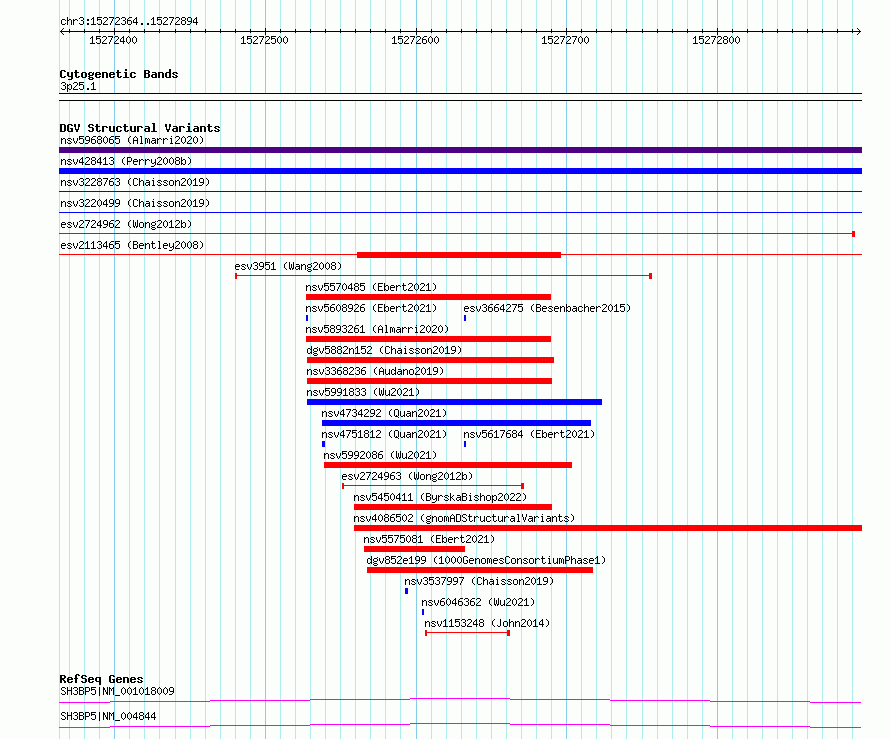Click red bar of nsv4086502 gnomAD variant
This screenshot has width=890, height=739.
[x=608, y=528]
